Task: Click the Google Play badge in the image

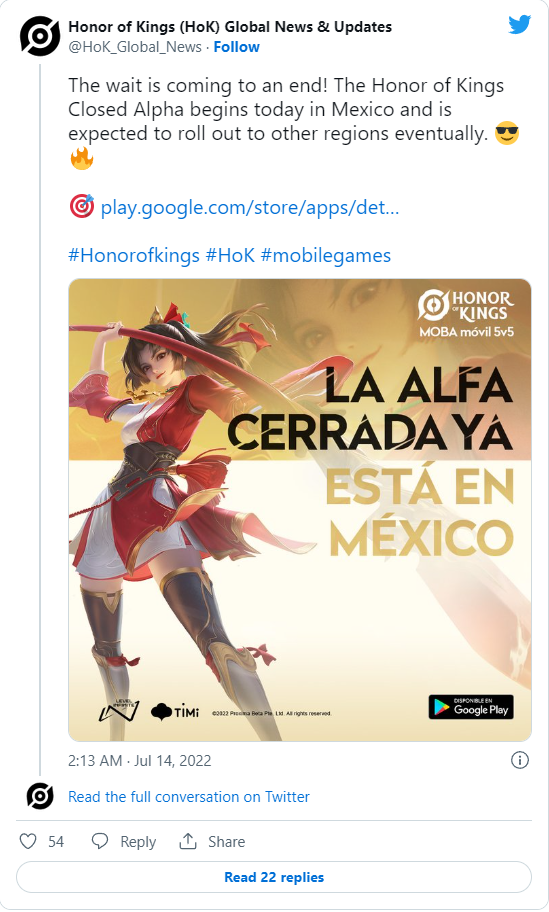Action: click(471, 707)
